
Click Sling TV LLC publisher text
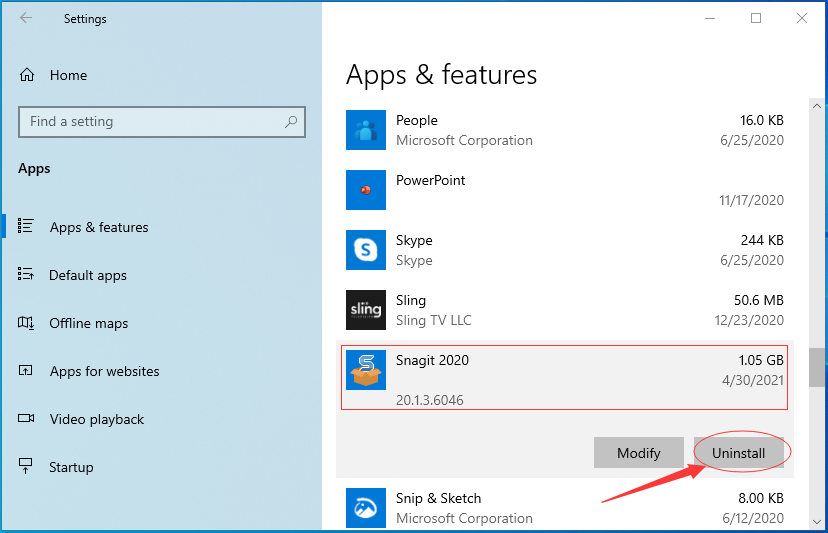click(434, 320)
